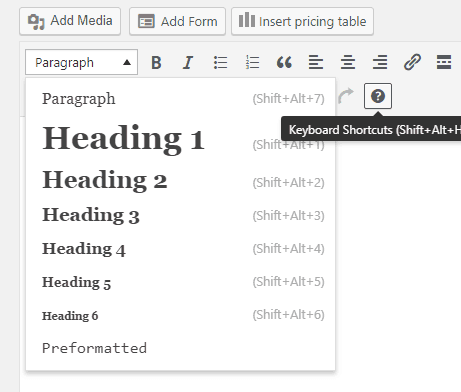Select Heading 4 format
The height and width of the screenshot is (392, 461).
pos(180,249)
